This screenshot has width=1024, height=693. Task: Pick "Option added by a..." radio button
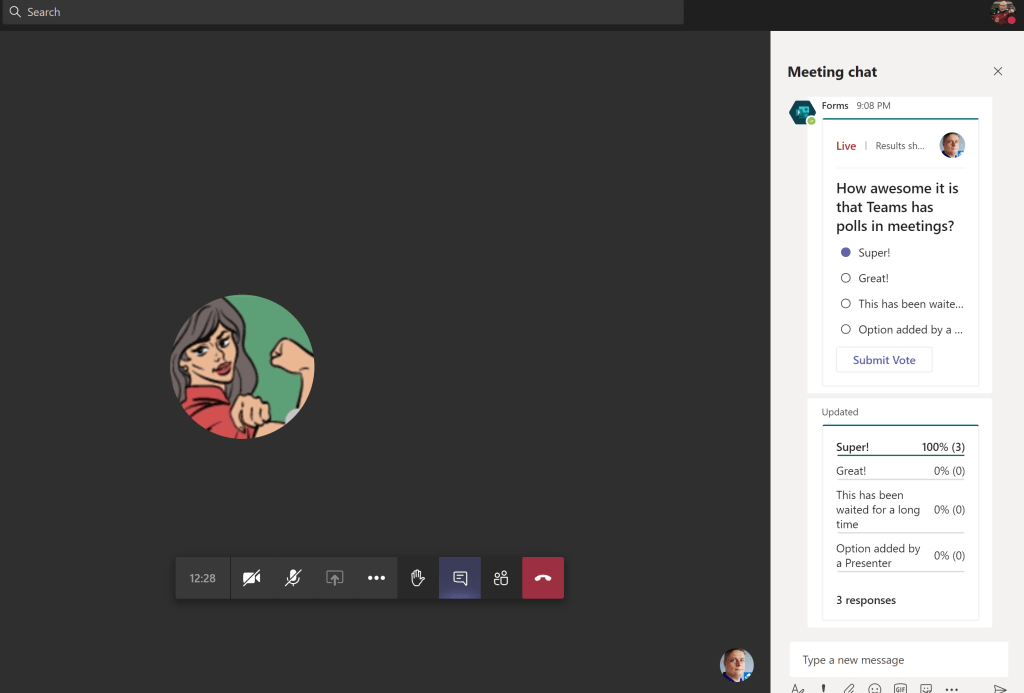point(846,329)
